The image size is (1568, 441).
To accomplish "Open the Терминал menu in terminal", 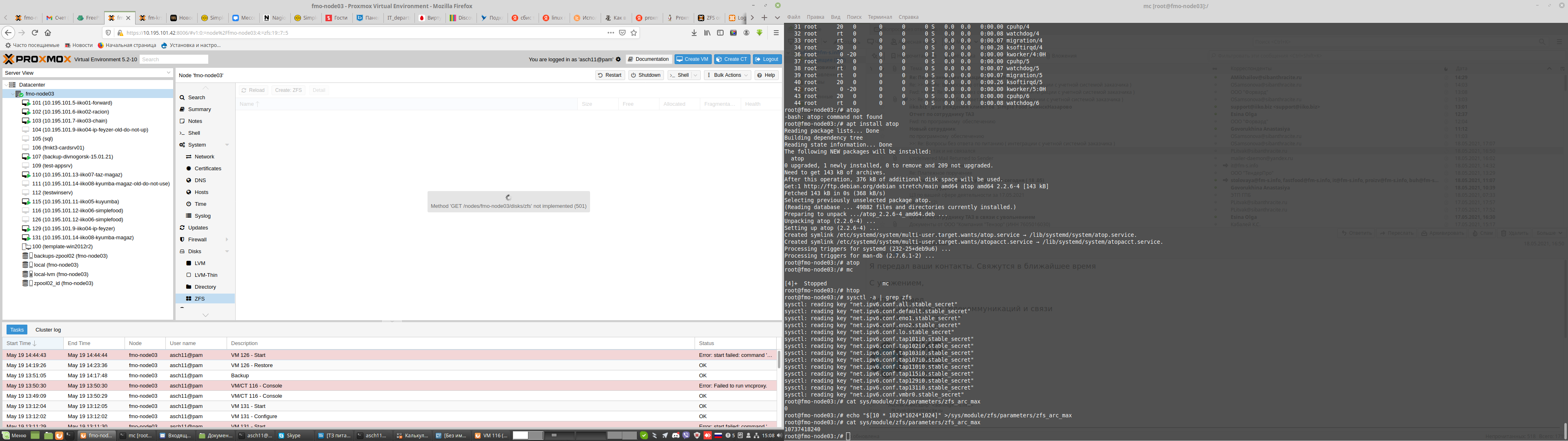I will pyautogui.click(x=880, y=17).
